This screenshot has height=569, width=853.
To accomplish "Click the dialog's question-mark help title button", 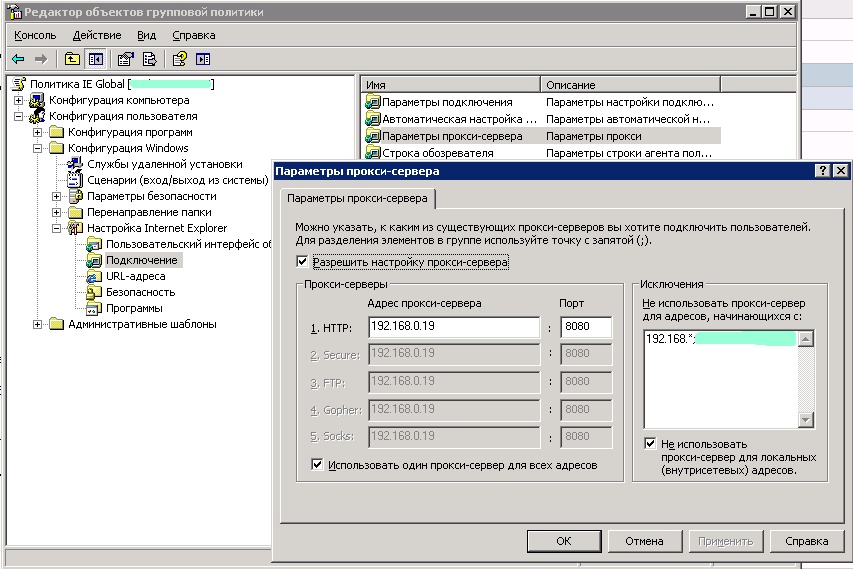I will pyautogui.click(x=823, y=171).
